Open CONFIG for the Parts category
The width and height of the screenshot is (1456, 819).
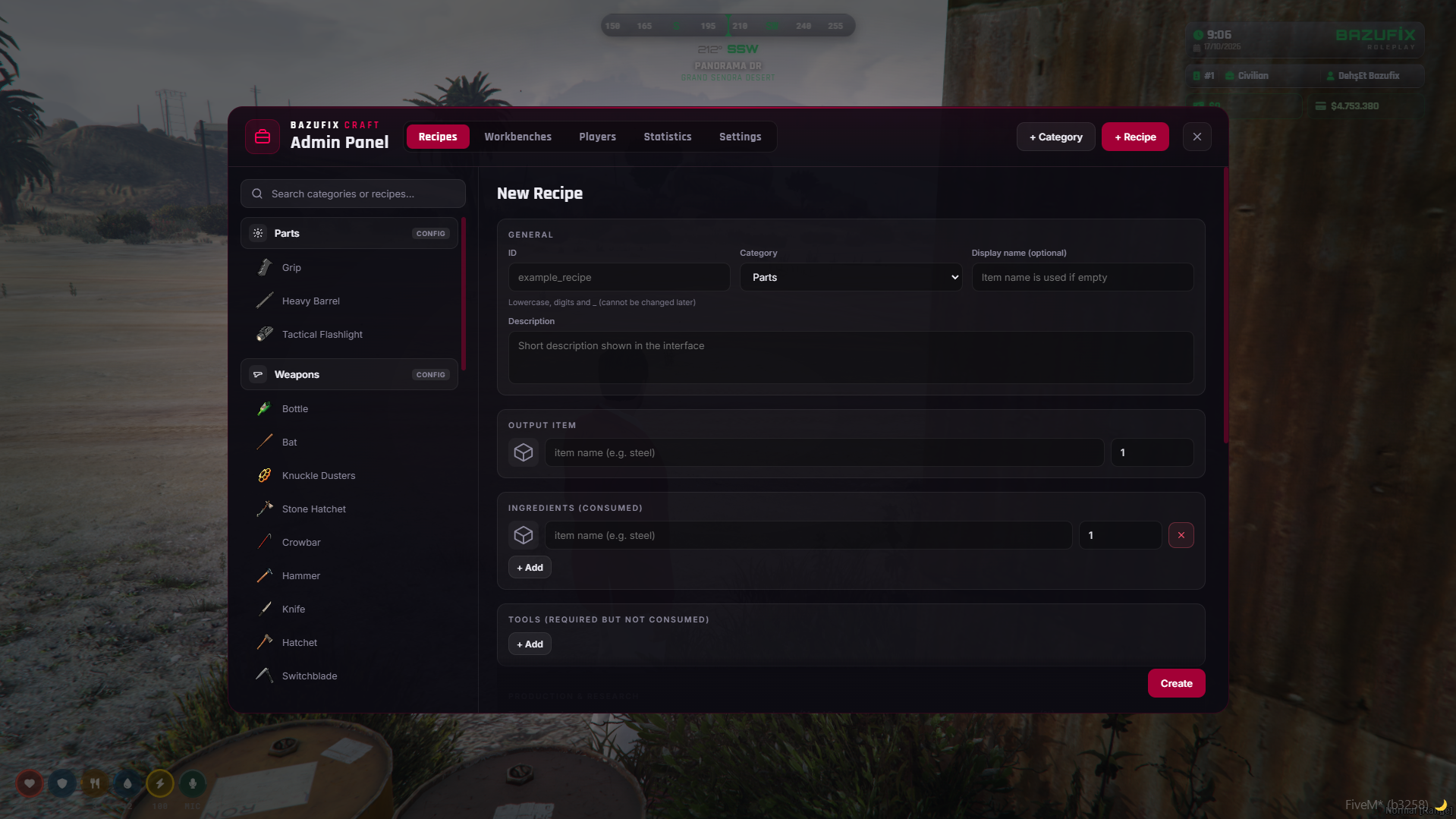tap(431, 233)
